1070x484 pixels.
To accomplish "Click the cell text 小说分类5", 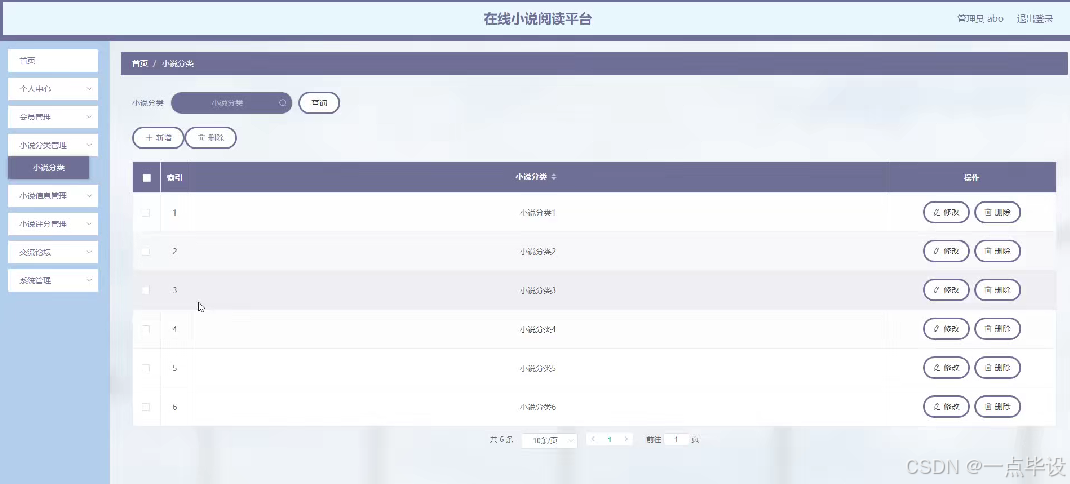I will point(538,368).
